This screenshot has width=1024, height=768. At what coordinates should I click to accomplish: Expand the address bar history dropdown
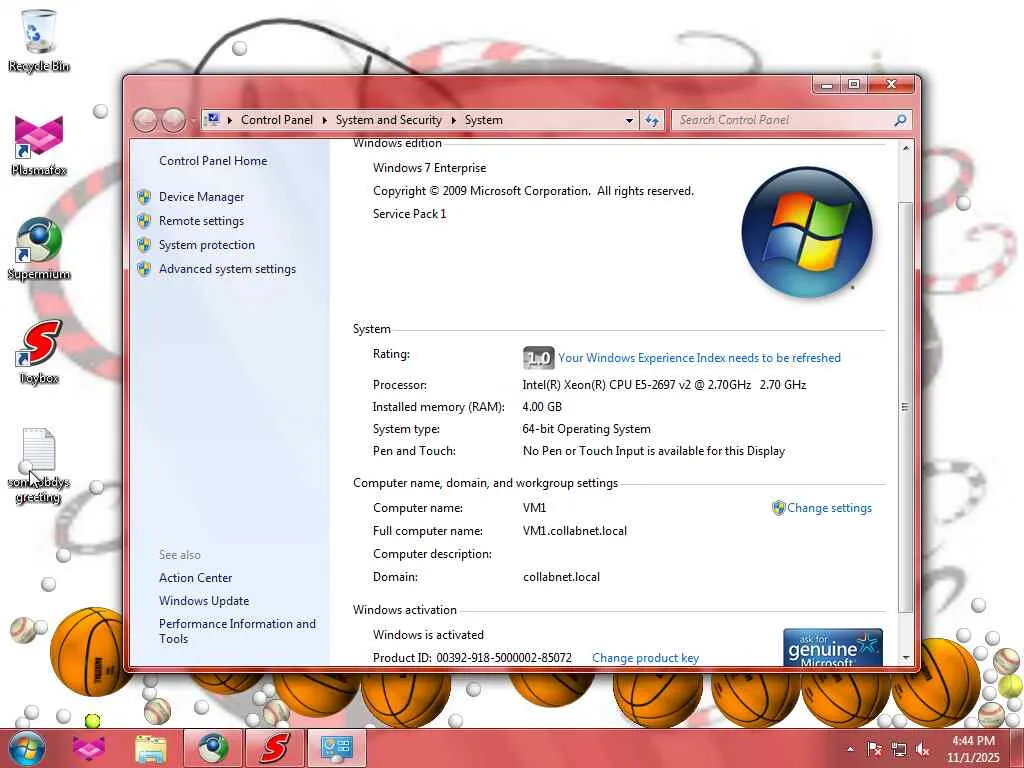[x=629, y=120]
